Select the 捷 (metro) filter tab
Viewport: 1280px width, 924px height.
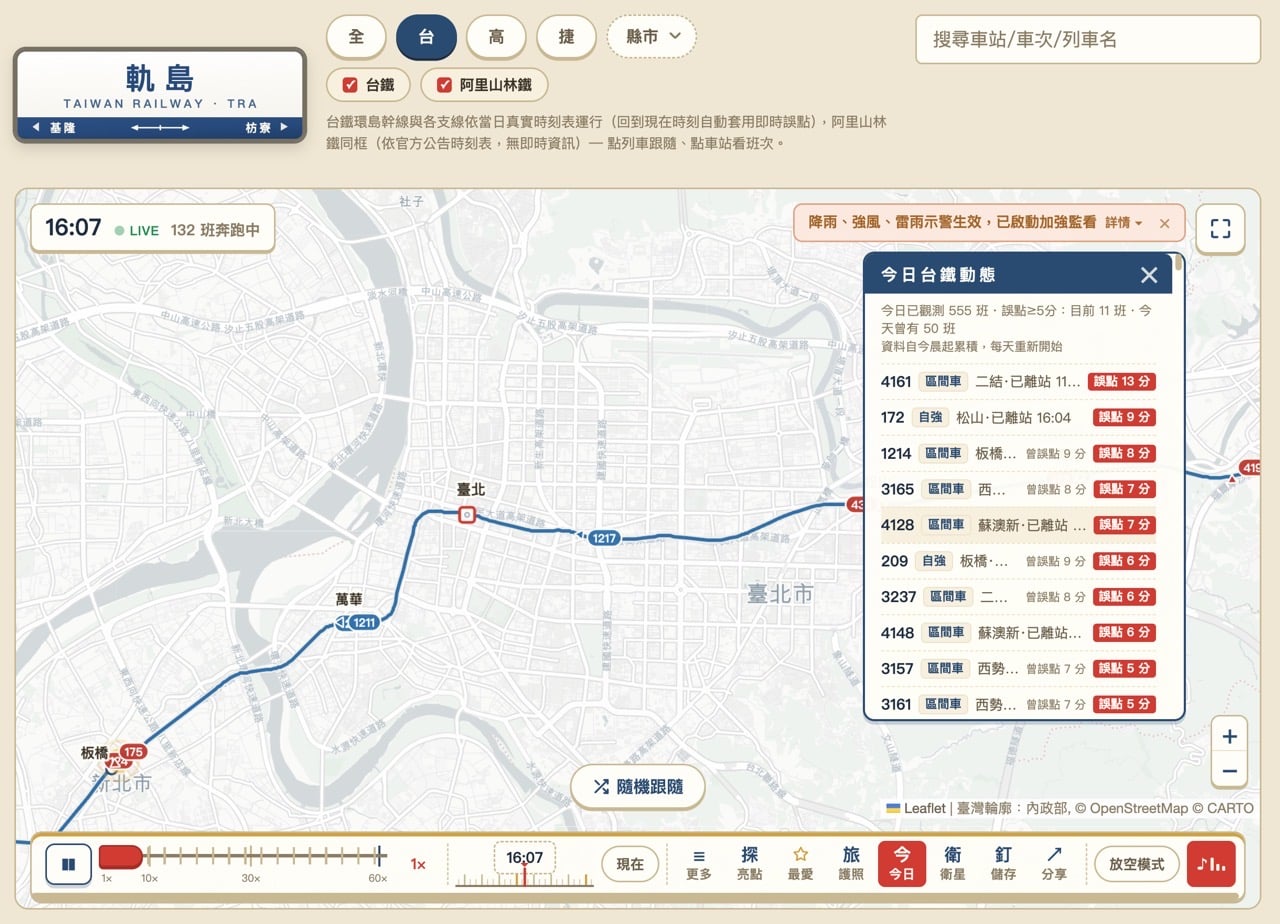click(x=566, y=37)
